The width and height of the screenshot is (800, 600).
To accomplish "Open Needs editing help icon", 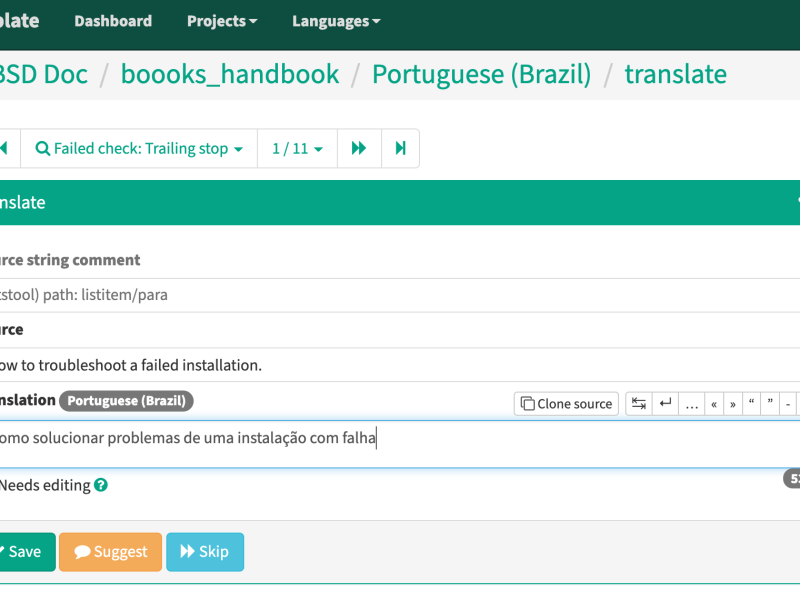I will [101, 485].
